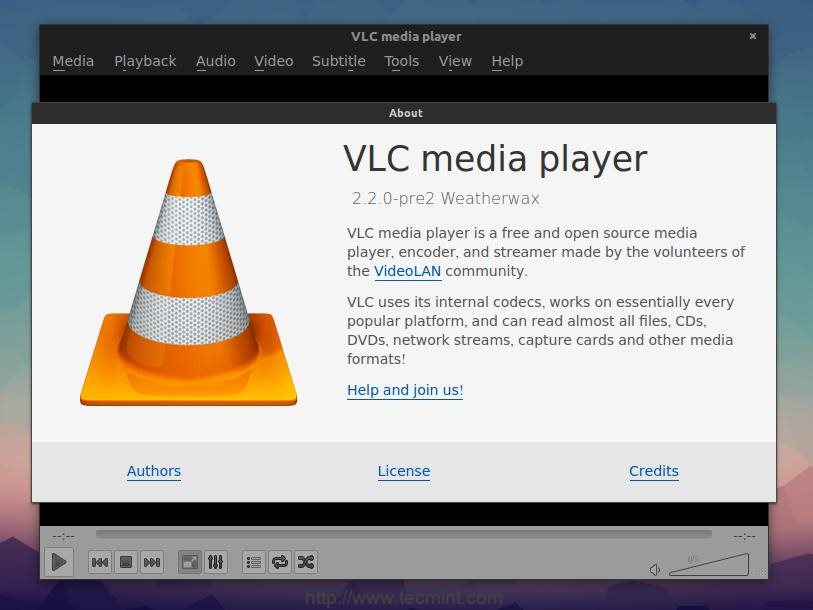
Task: Expand the Tools menu
Action: pos(401,61)
